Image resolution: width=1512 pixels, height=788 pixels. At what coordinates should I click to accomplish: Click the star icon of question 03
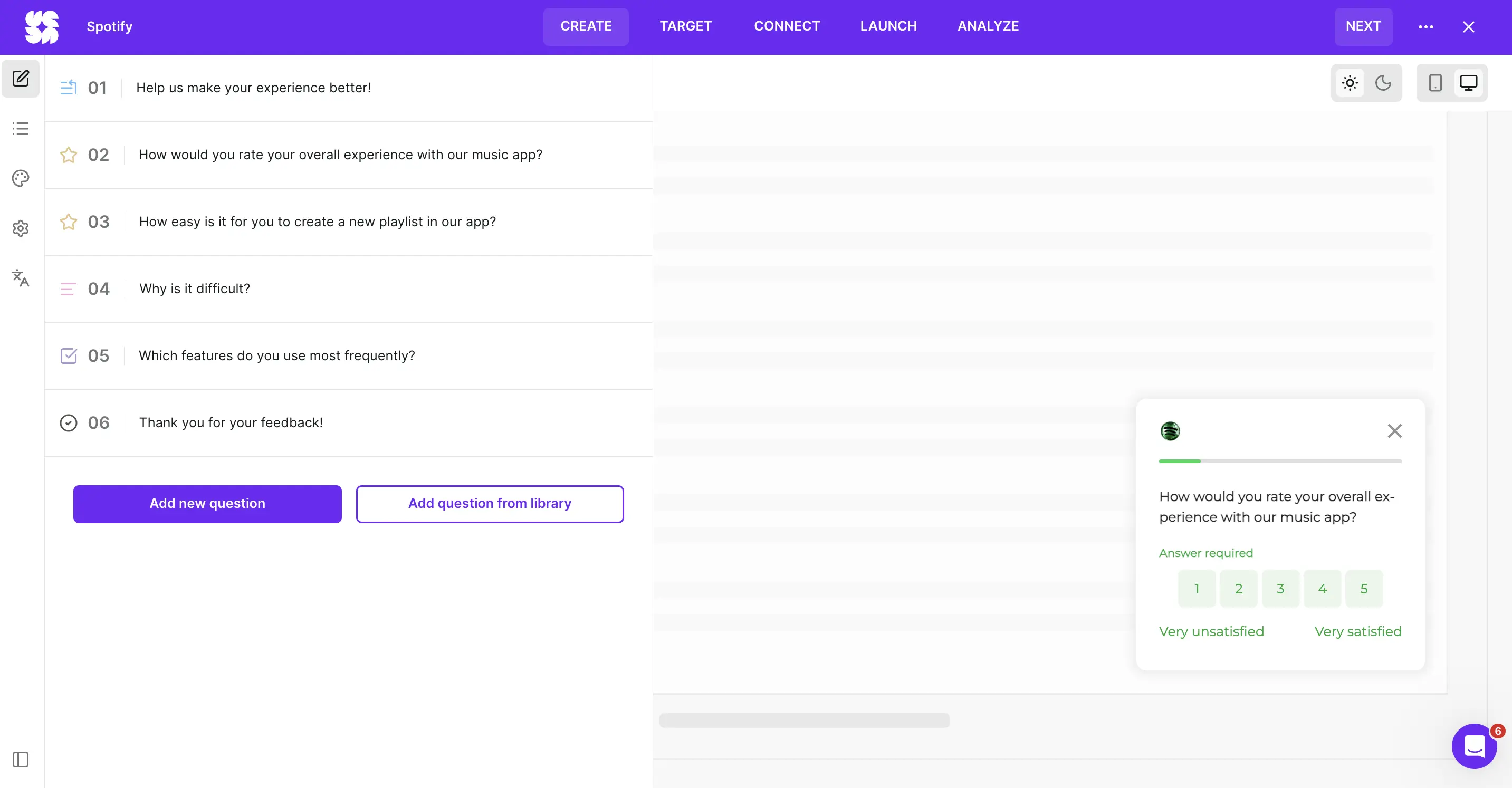(69, 222)
